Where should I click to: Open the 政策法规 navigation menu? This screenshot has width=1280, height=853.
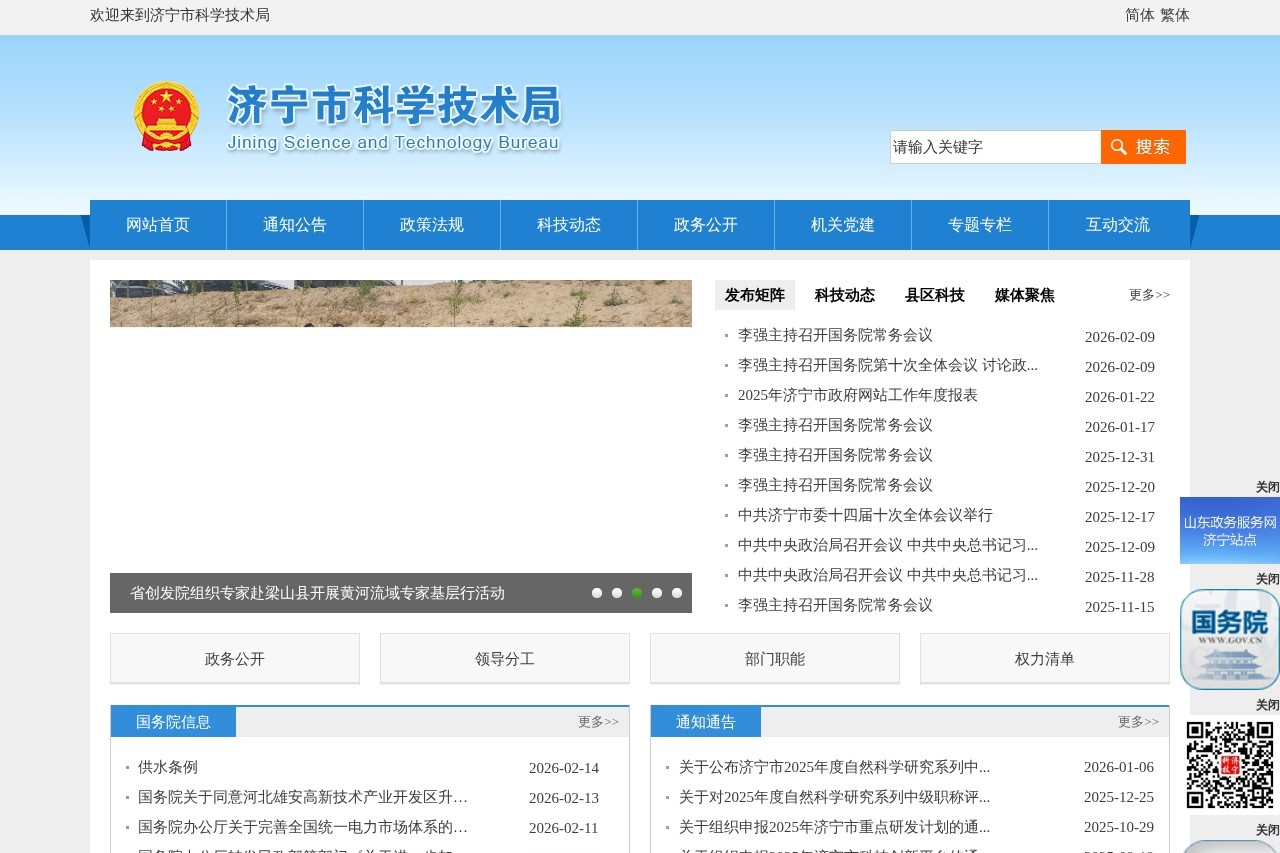[432, 225]
